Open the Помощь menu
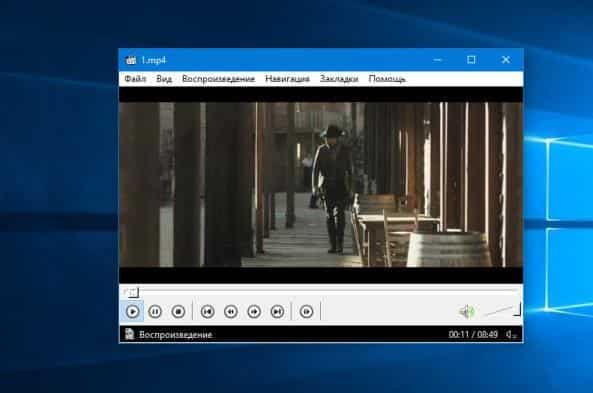The height and width of the screenshot is (393, 593). [x=387, y=79]
